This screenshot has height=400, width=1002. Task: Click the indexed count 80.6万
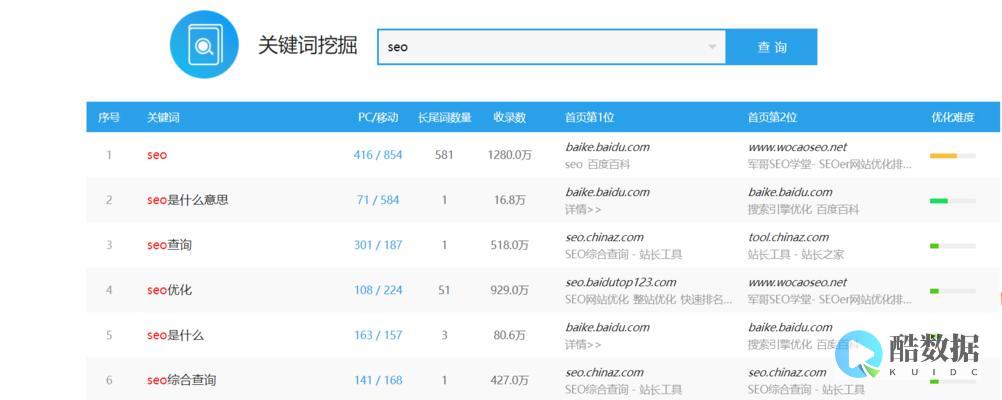[x=509, y=335]
